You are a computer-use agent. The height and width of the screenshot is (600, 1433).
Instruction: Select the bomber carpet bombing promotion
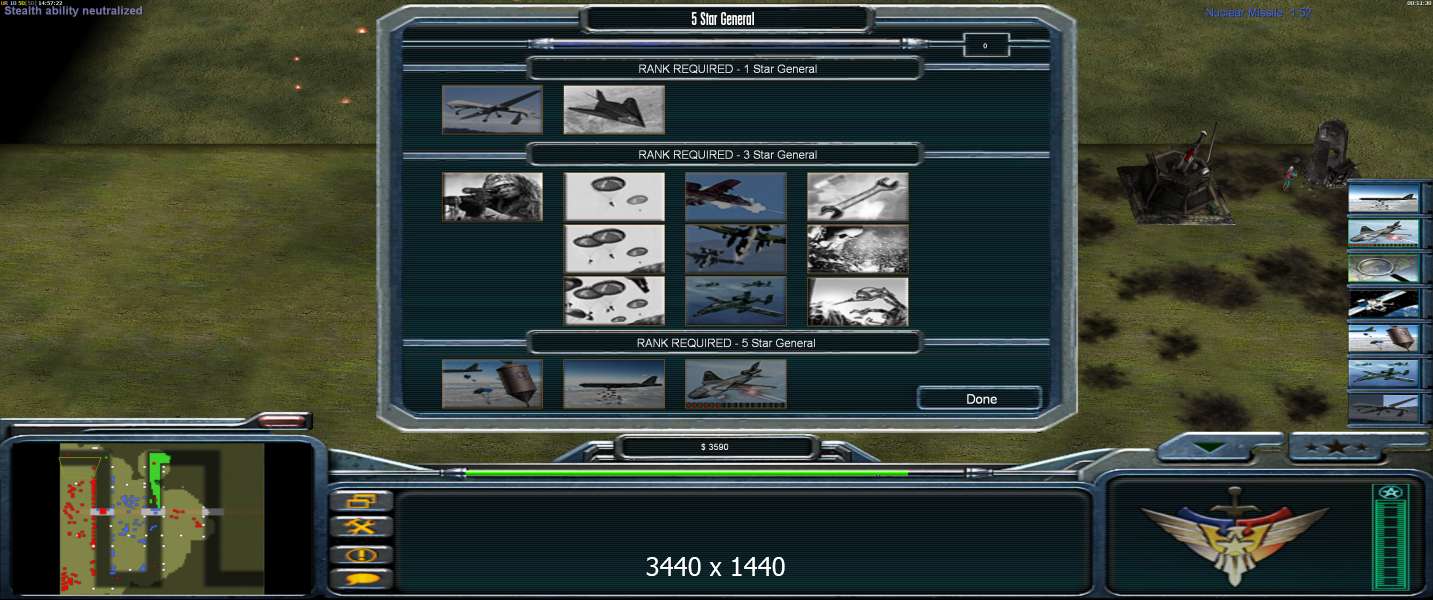614,384
